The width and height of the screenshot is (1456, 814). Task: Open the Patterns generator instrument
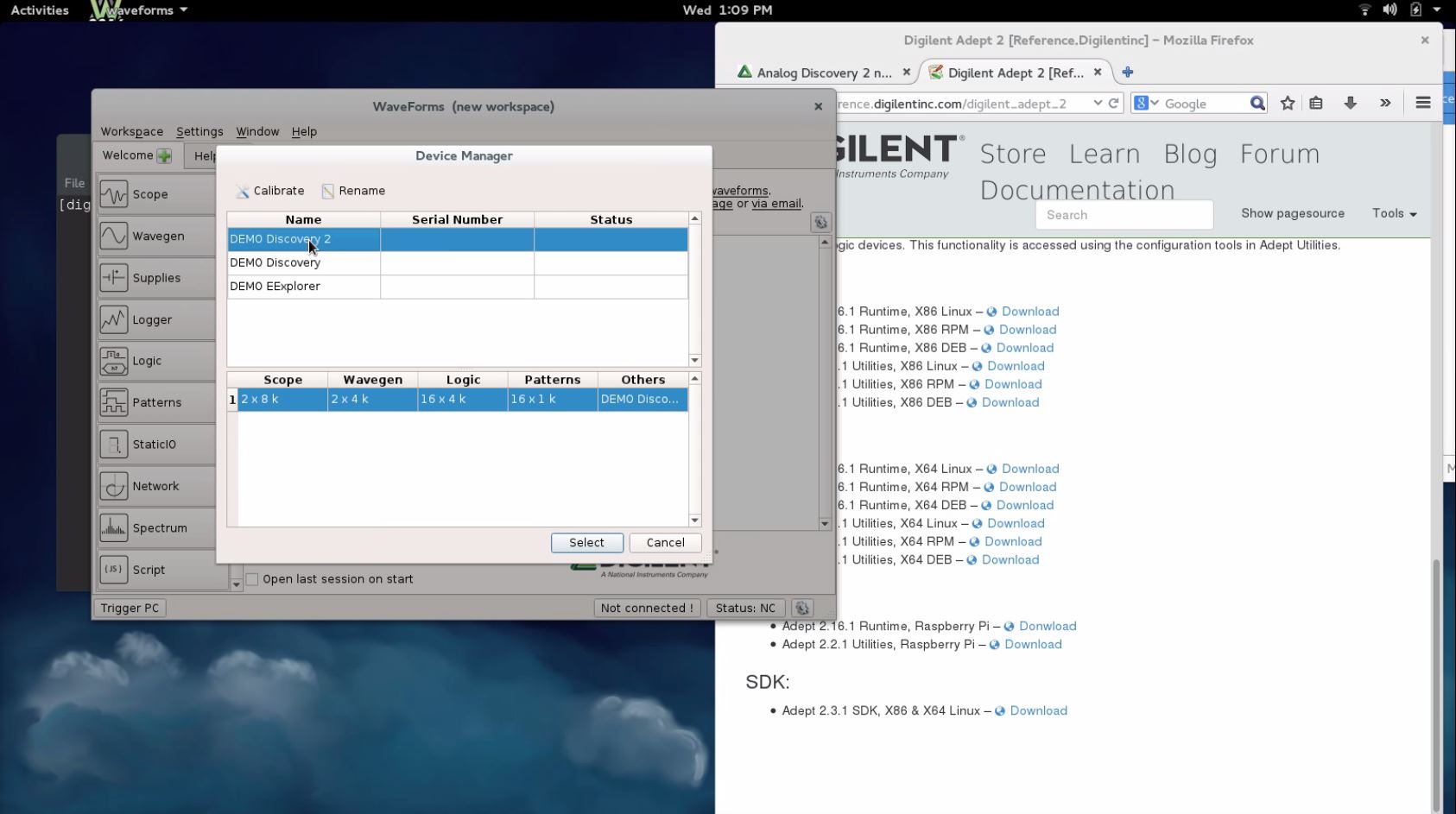pos(155,402)
